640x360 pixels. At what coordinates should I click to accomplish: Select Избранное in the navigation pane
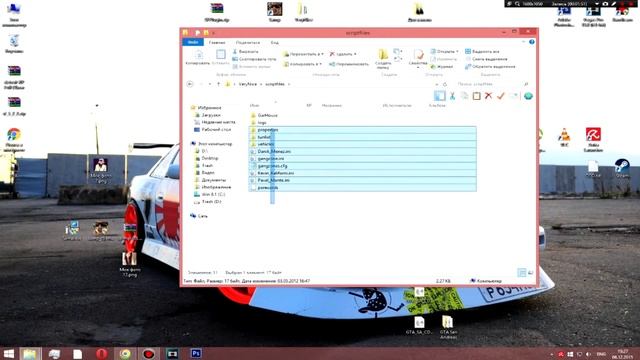click(209, 108)
